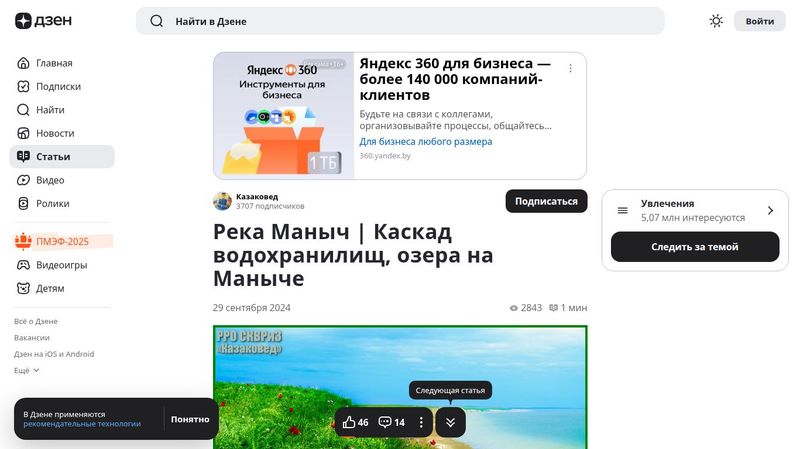Screen dimensions: 800x449
Task: Select Статьи in the sidebar
Action: tap(62, 157)
